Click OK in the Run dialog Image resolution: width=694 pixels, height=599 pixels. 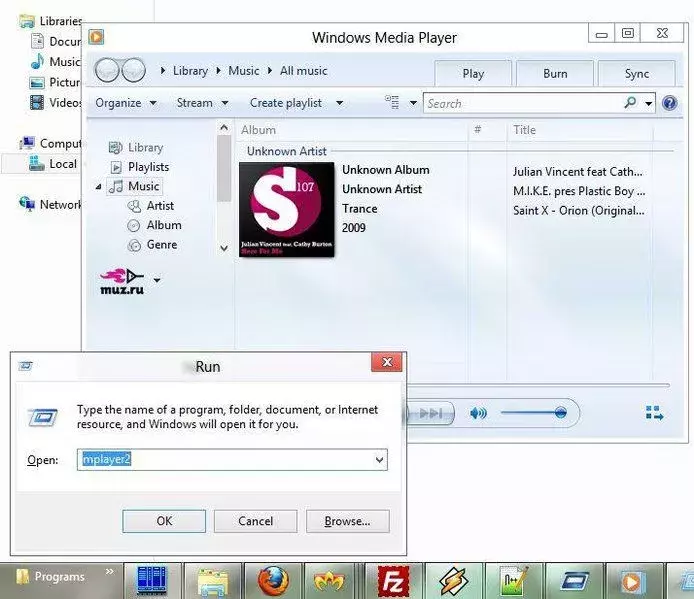(x=164, y=521)
